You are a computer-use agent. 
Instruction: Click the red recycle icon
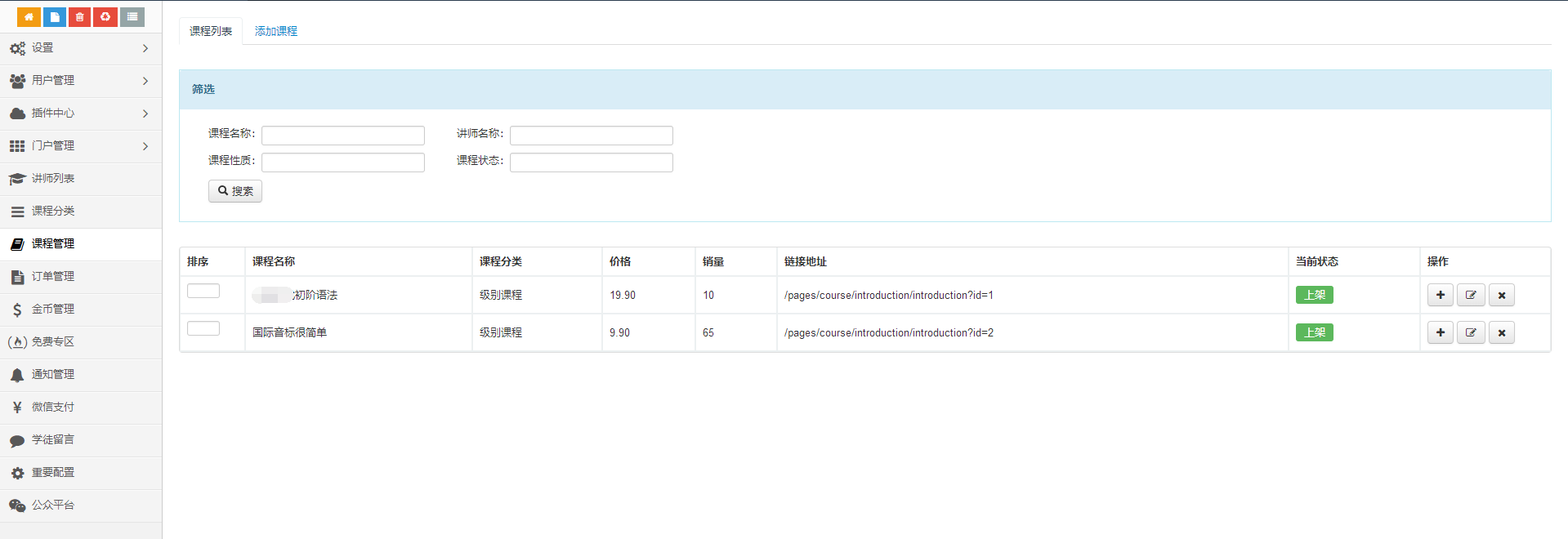[105, 16]
